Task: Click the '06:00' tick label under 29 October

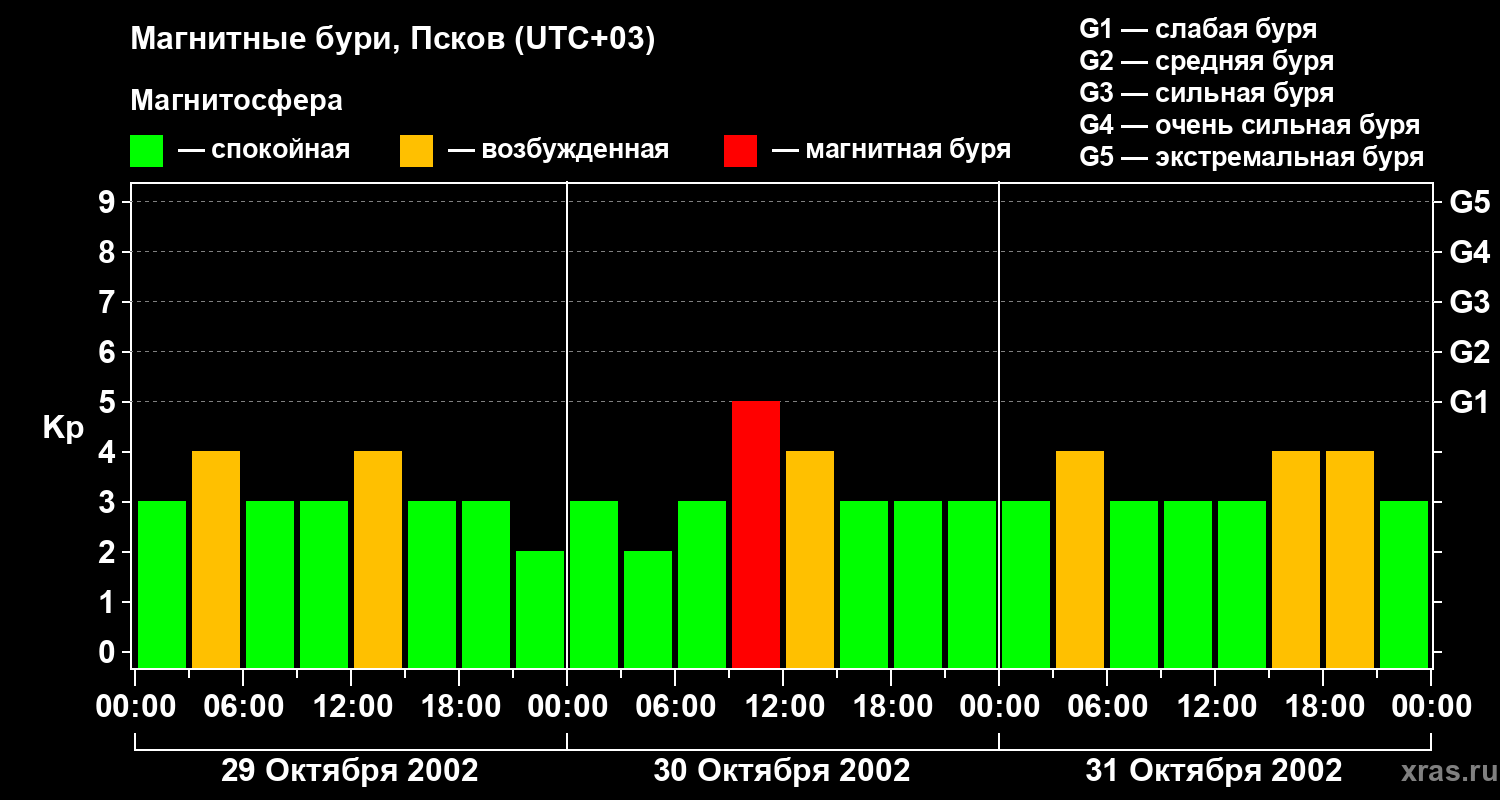Action: (242, 707)
